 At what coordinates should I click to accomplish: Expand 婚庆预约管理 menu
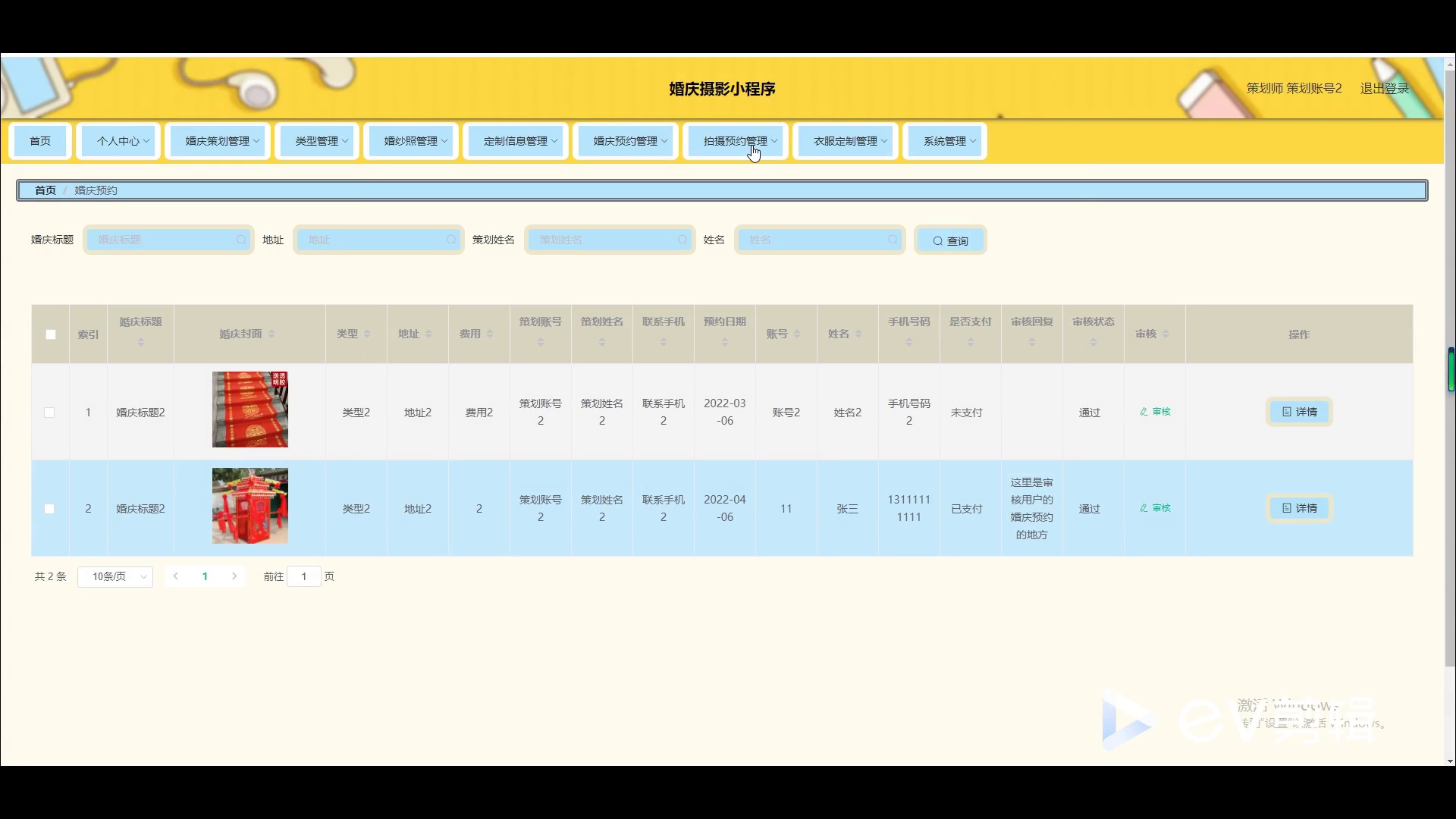coord(626,141)
